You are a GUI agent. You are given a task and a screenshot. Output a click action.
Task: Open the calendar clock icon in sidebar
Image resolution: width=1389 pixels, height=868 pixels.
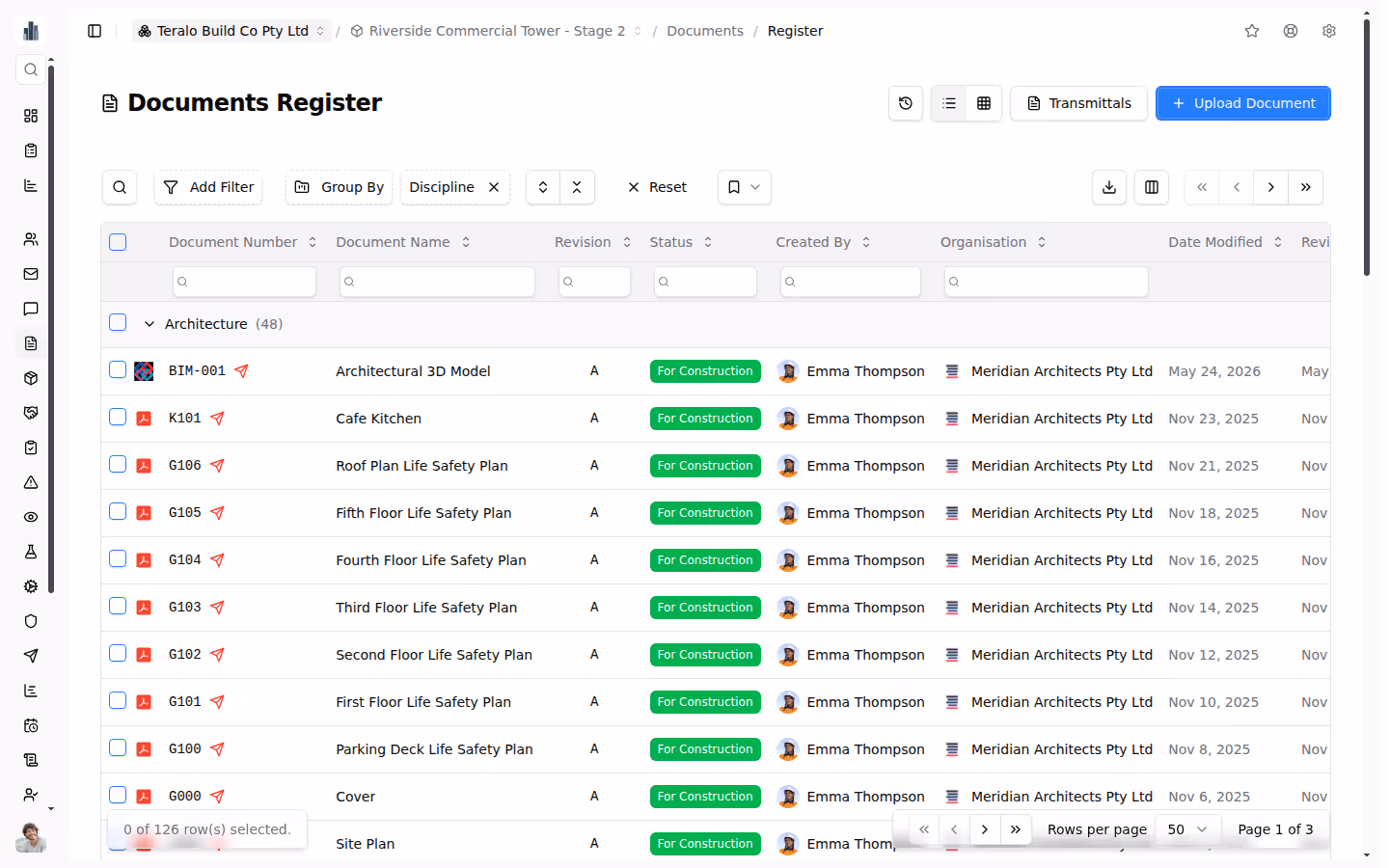tap(31, 725)
